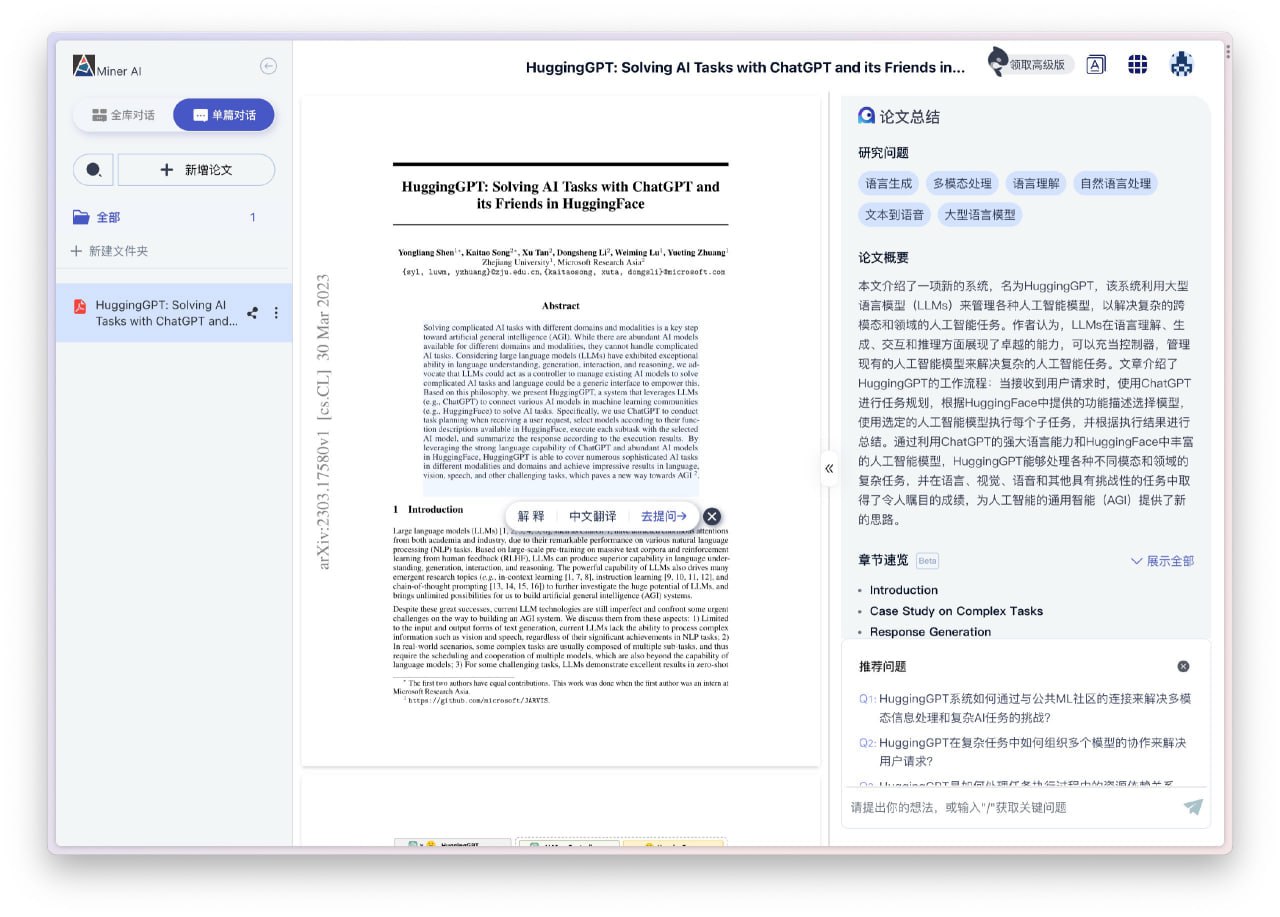Close the text selection popup
This screenshot has height=917, width=1280.
[x=712, y=516]
